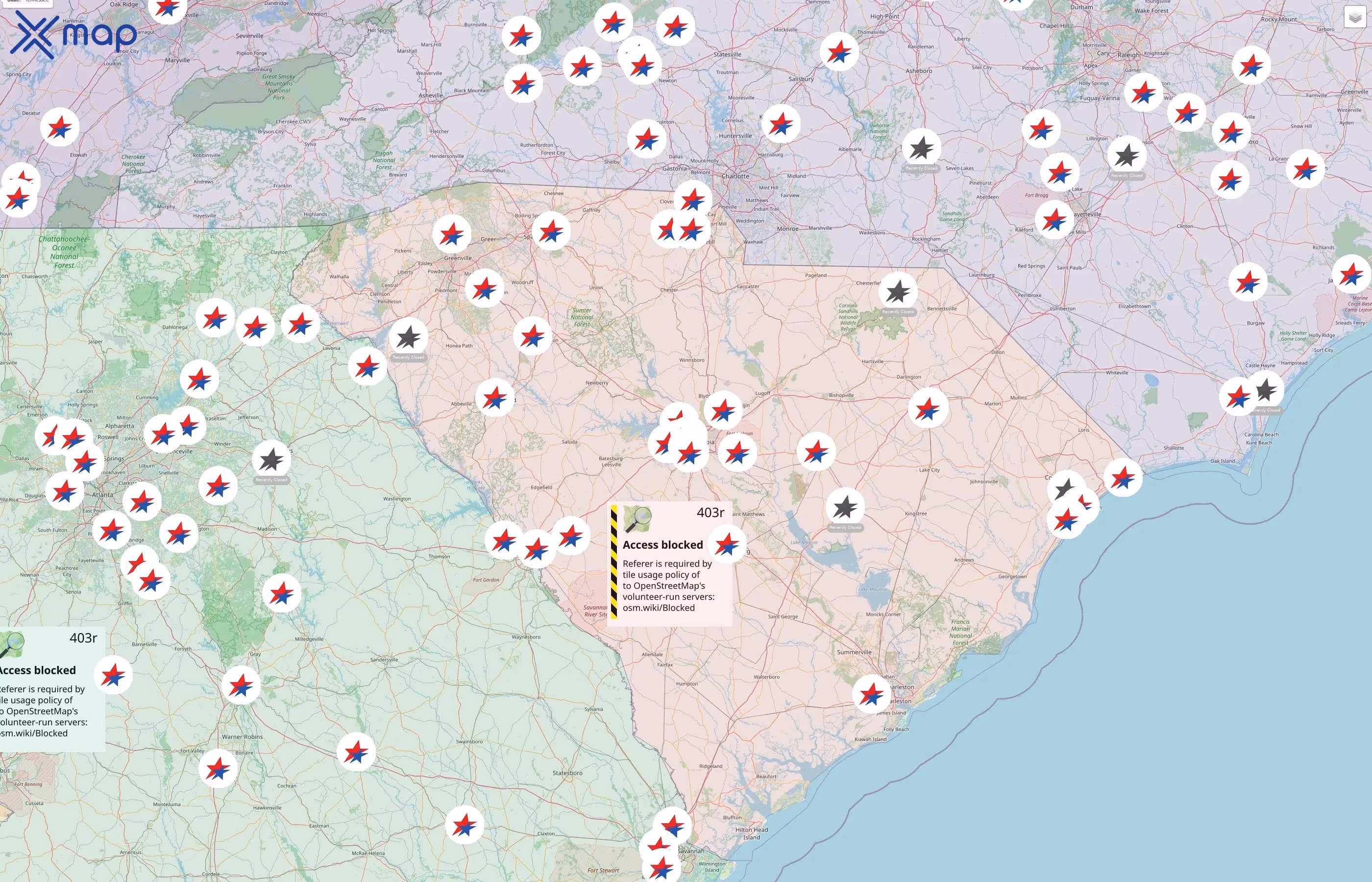Screen dimensions: 1372x882
Task: Select the star marker north of Burgaw
Action: coord(1248,282)
